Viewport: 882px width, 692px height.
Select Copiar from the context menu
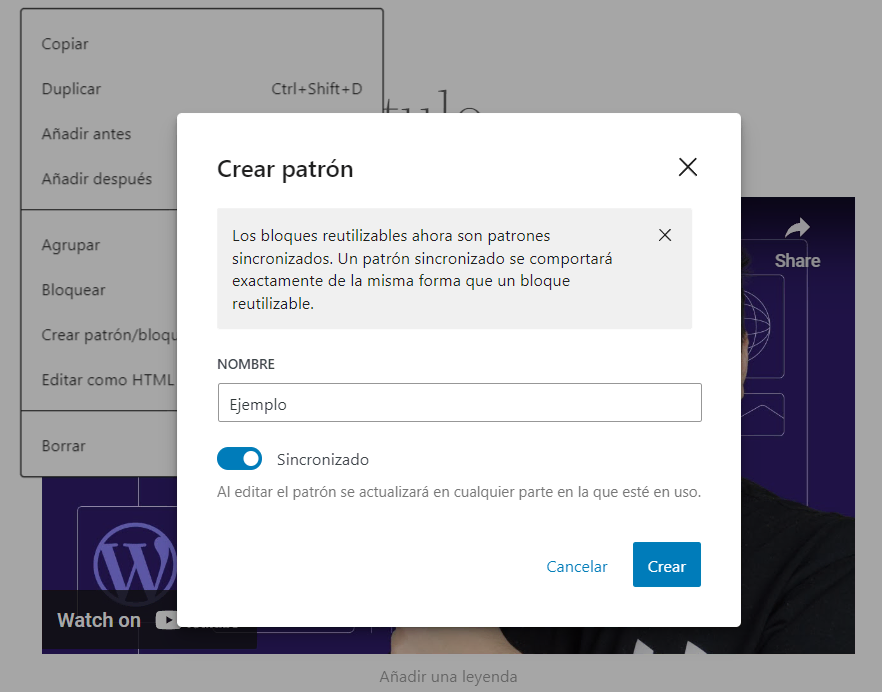coord(65,44)
